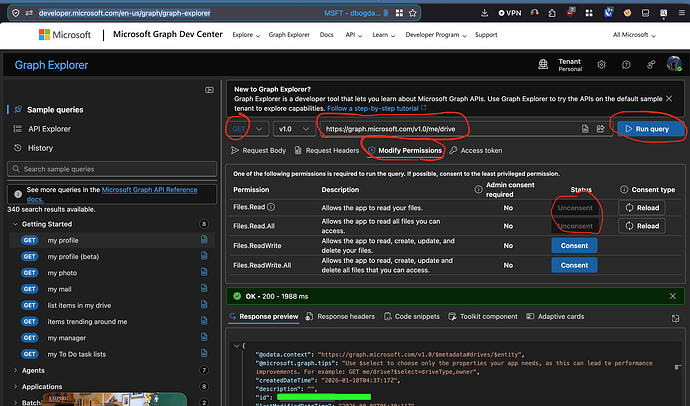This screenshot has height=406, width=690.
Task: Select Sample queries in the sidebar
Action: 55,110
